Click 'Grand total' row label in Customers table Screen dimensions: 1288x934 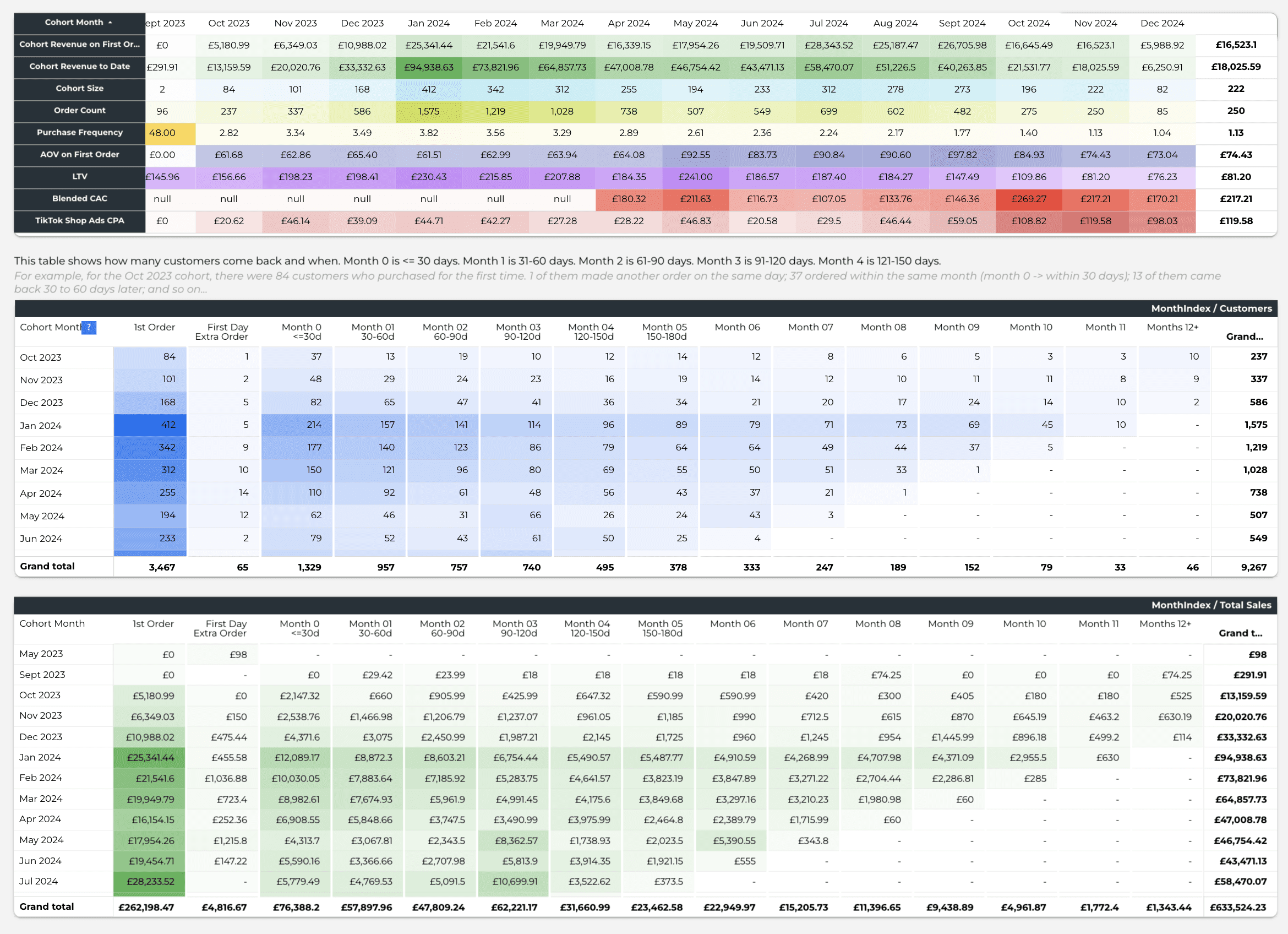(47, 567)
